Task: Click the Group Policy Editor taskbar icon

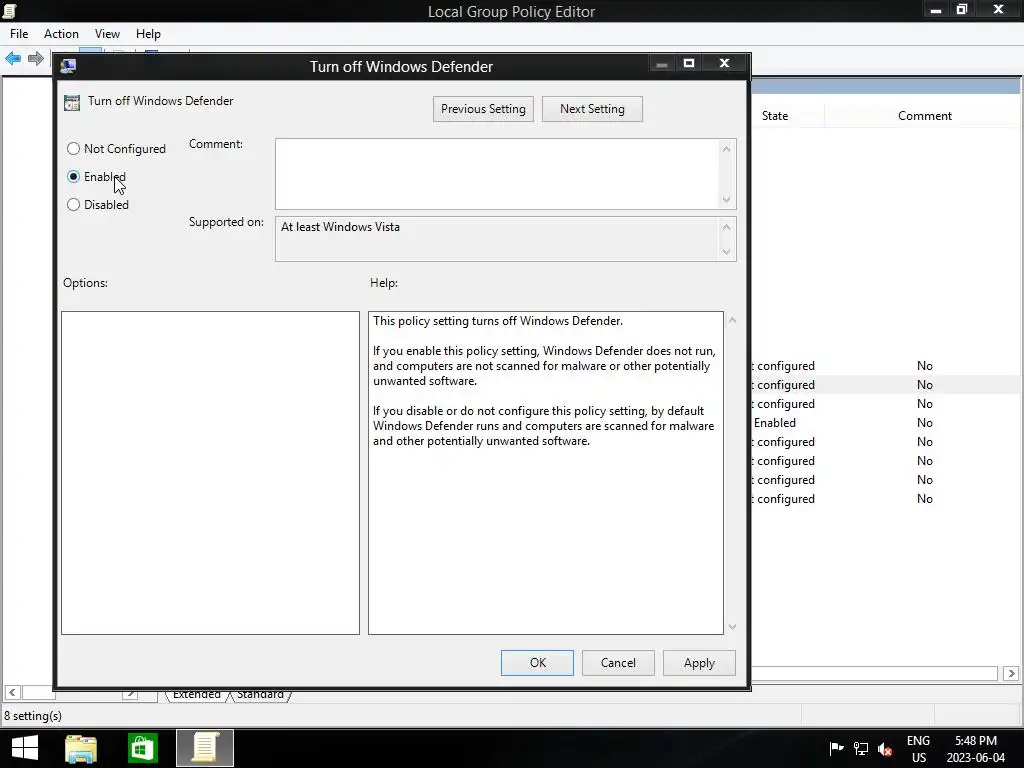Action: 205,748
